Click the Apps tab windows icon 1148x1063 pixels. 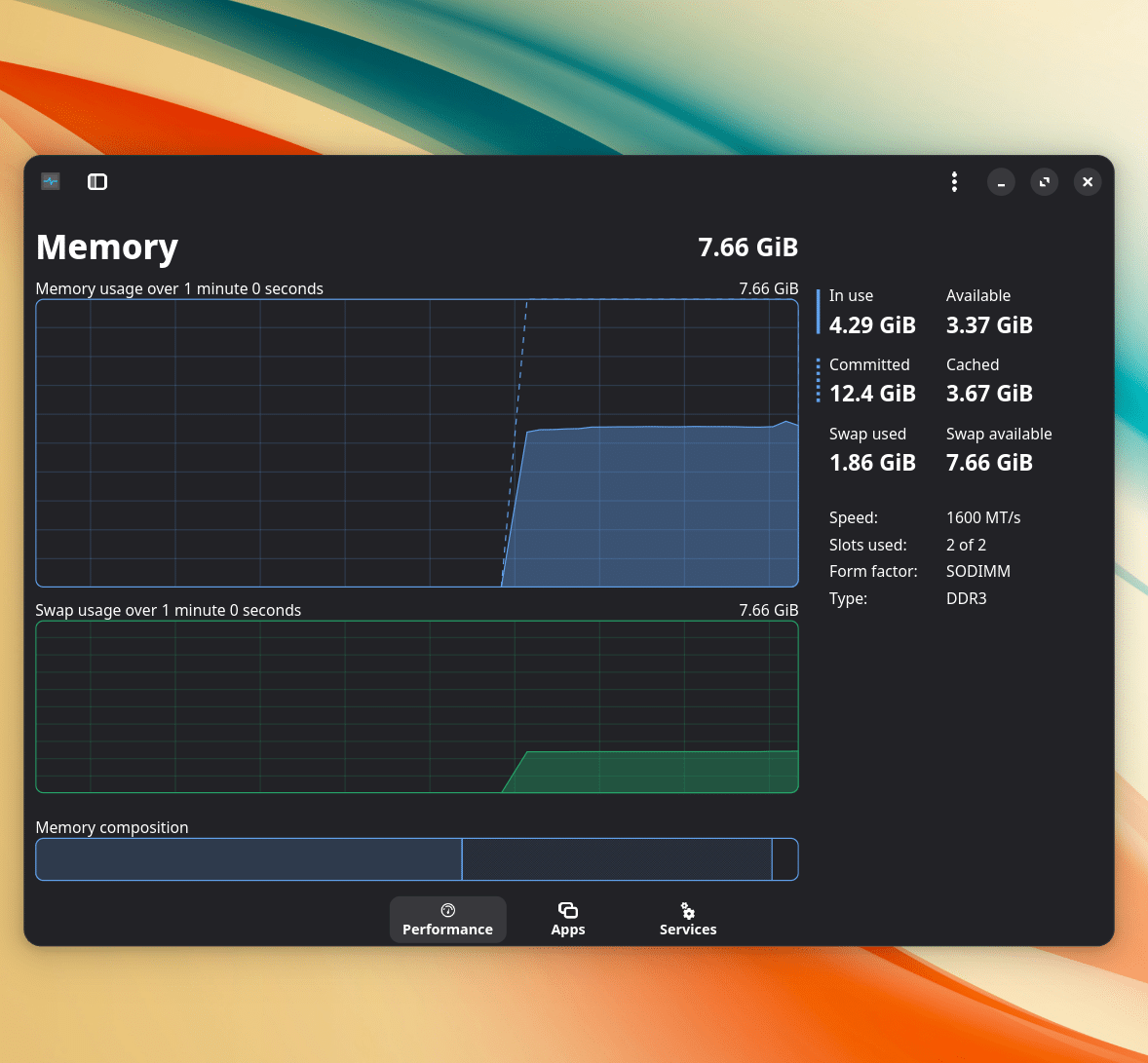point(568,910)
